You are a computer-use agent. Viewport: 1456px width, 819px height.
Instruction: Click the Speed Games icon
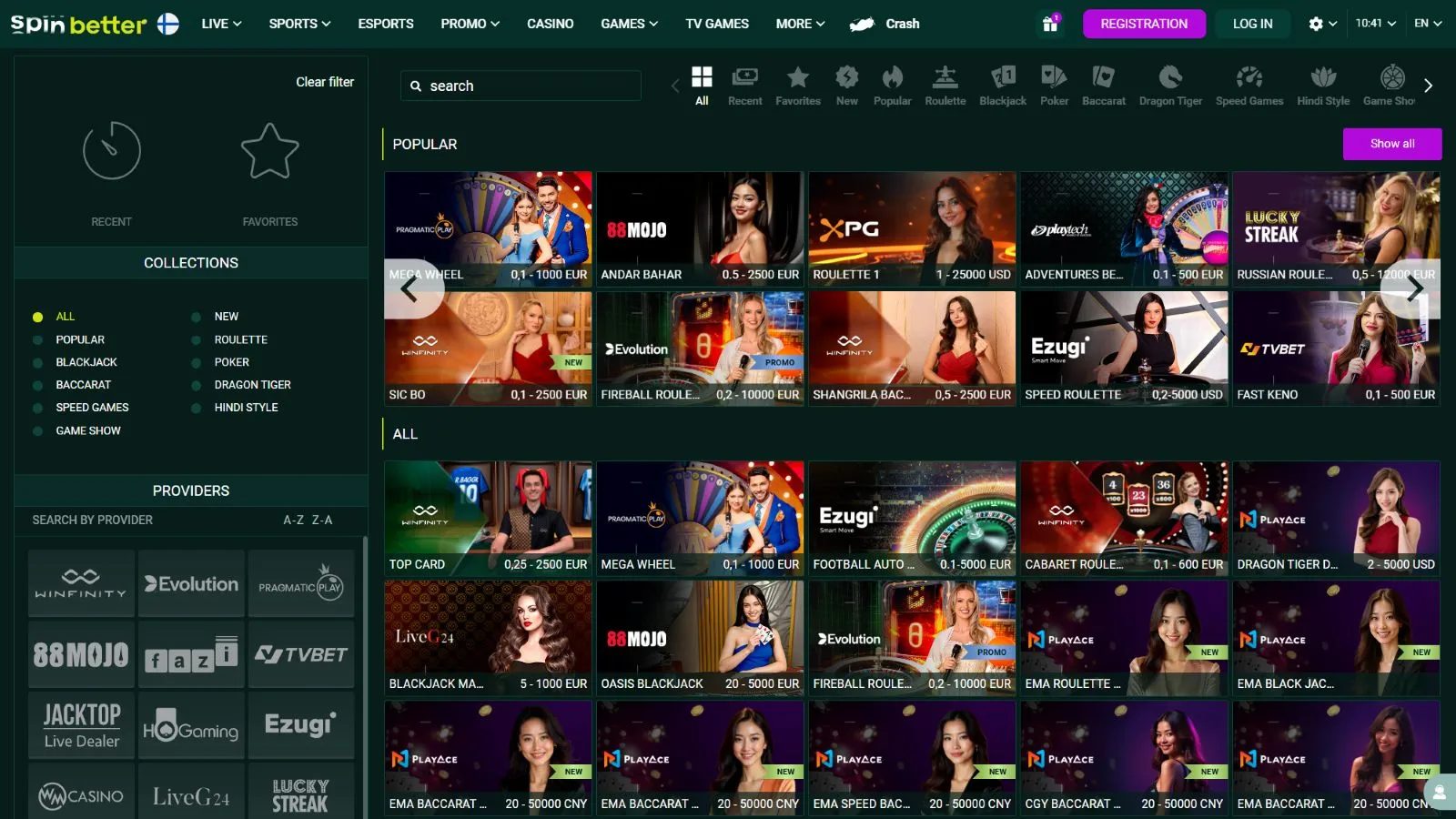point(1249,78)
